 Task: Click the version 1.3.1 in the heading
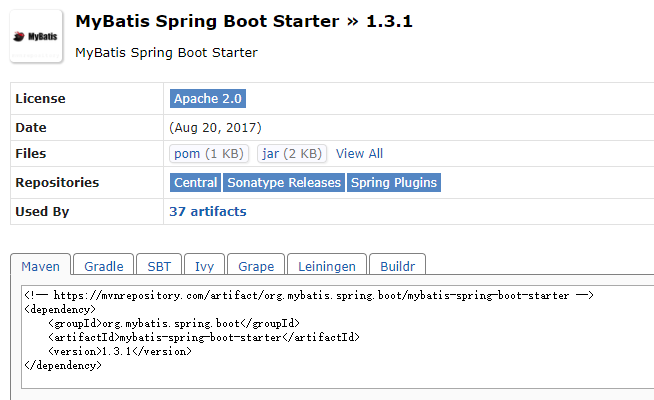point(389,21)
